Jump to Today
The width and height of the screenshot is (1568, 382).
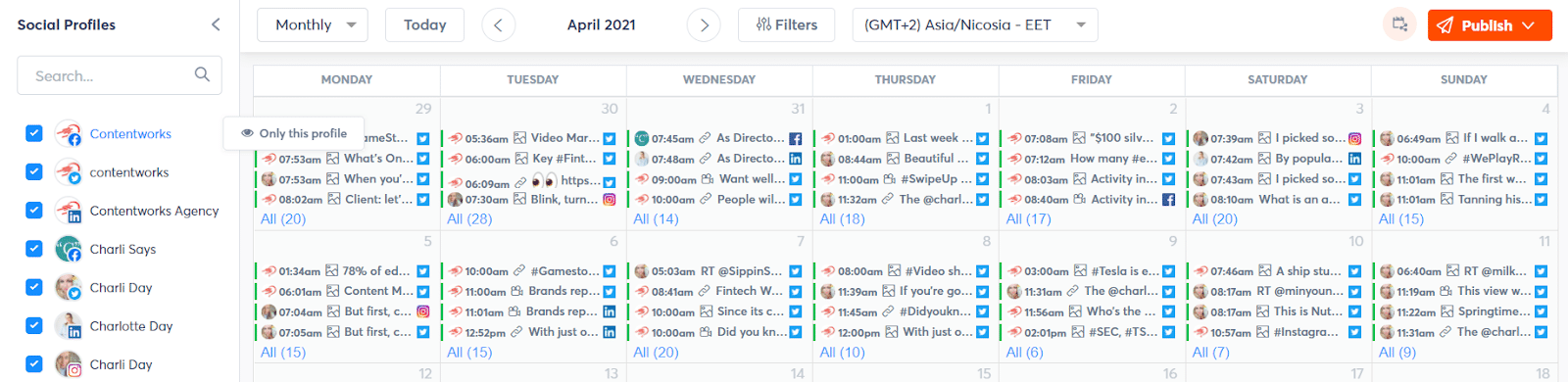tap(425, 25)
